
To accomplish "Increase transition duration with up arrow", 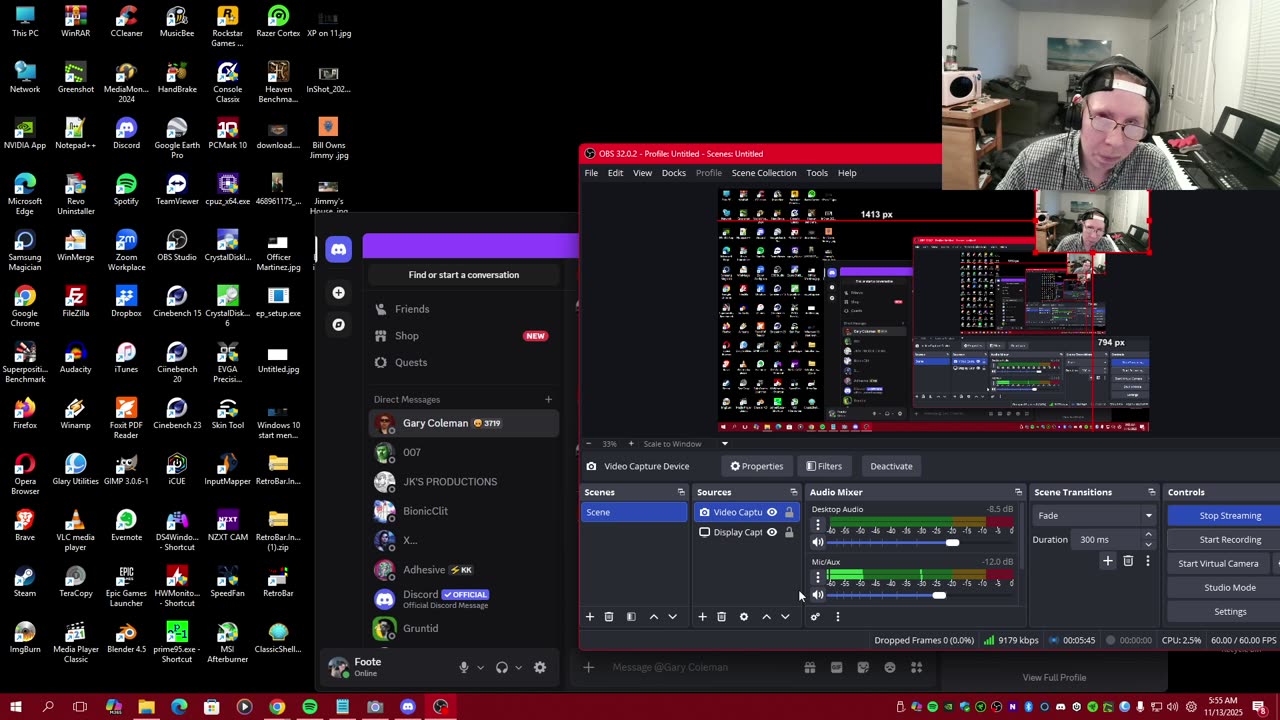I will tap(1148, 535).
